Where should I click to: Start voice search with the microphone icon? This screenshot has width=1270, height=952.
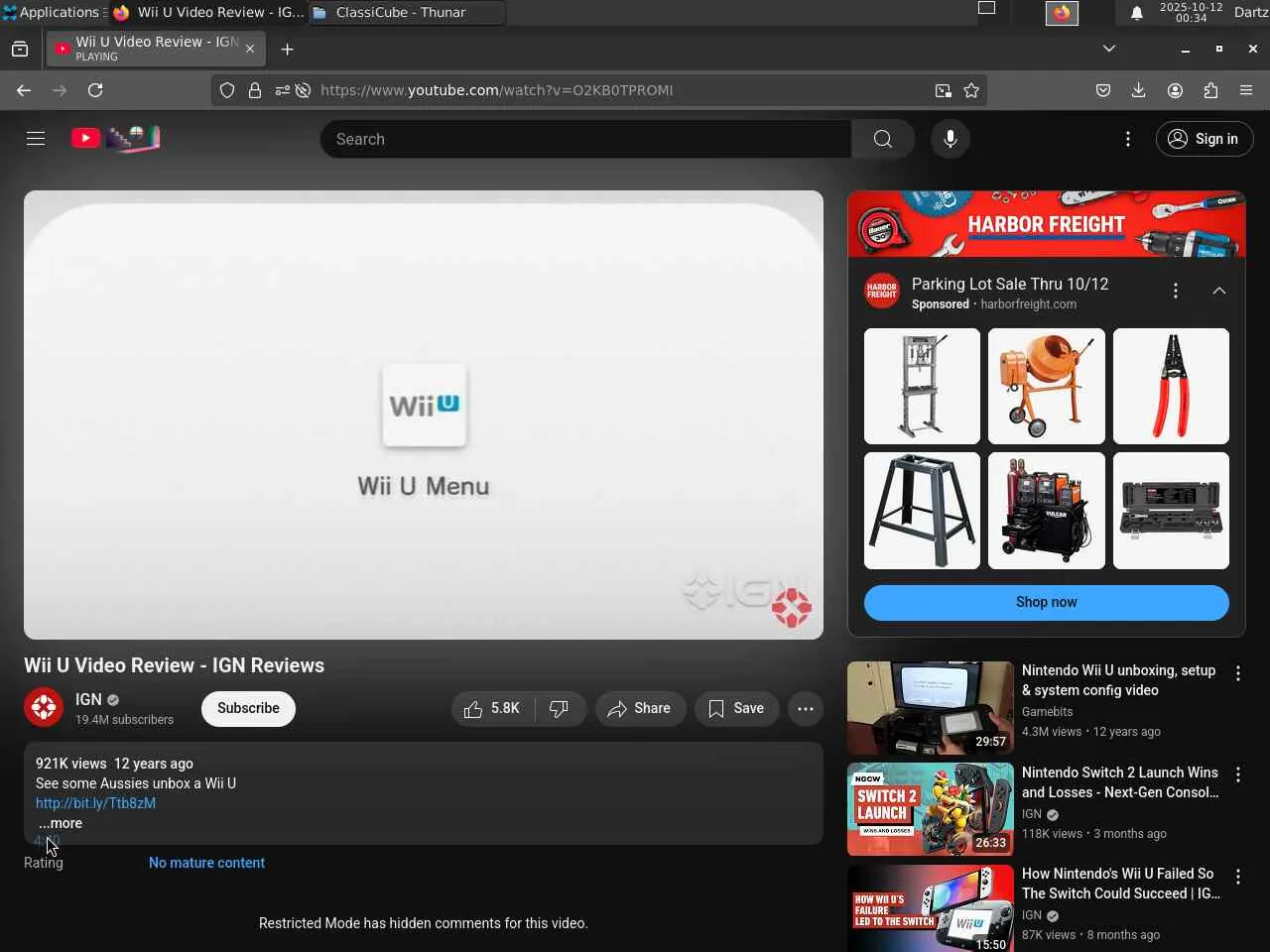click(951, 139)
